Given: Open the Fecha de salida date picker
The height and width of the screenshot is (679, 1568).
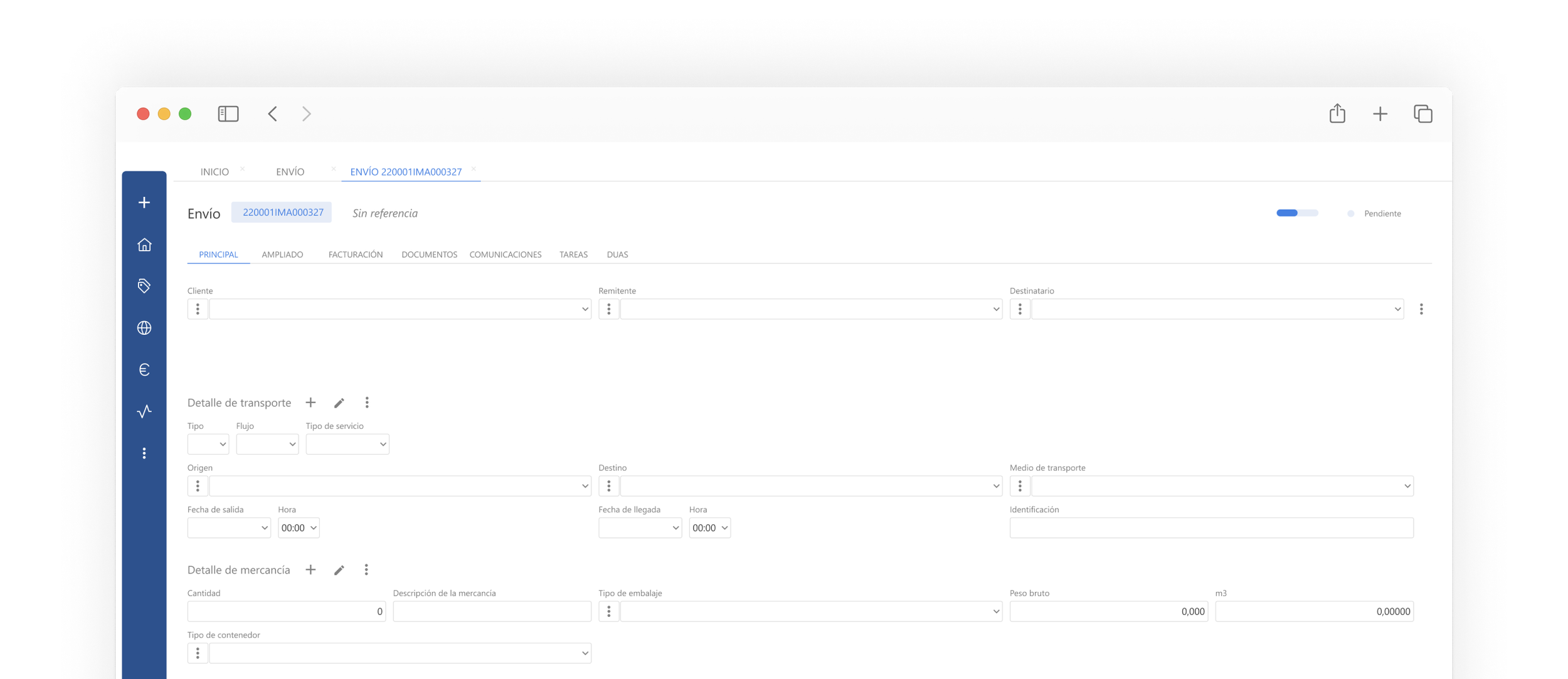Looking at the screenshot, I should coord(229,528).
